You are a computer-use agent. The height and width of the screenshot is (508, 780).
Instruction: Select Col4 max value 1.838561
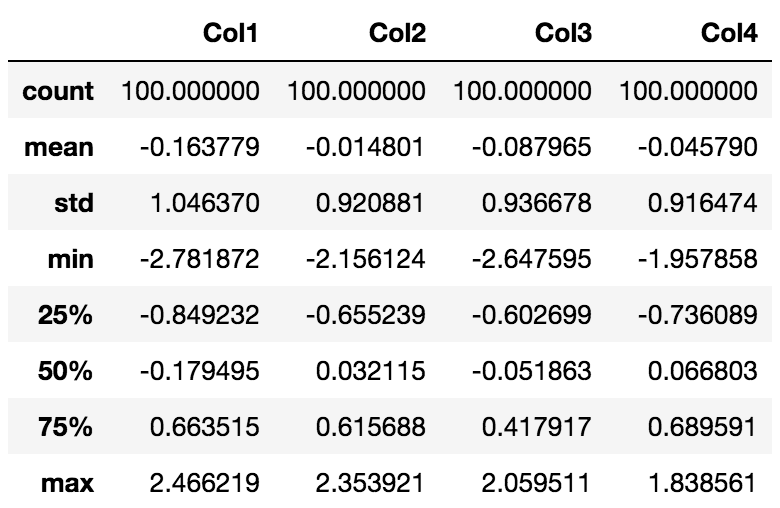tap(702, 483)
